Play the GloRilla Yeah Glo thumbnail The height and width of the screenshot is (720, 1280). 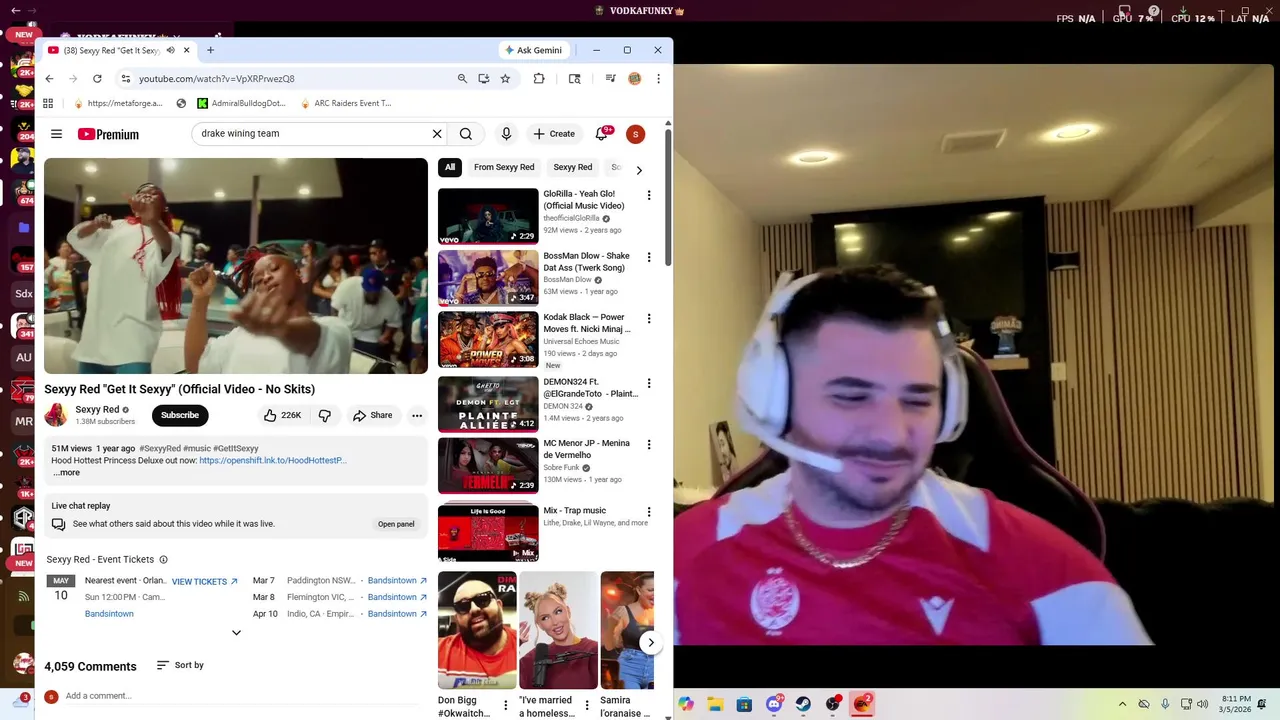[x=488, y=216]
